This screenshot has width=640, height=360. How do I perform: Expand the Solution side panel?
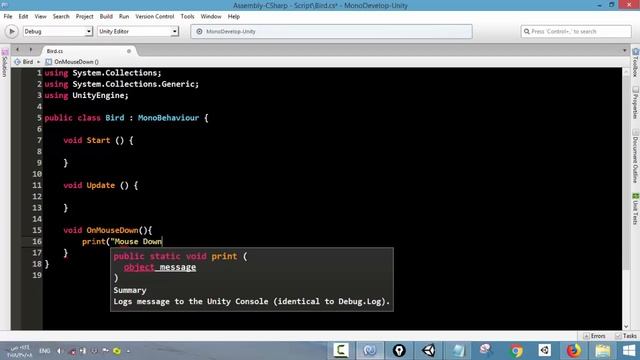tap(5, 63)
